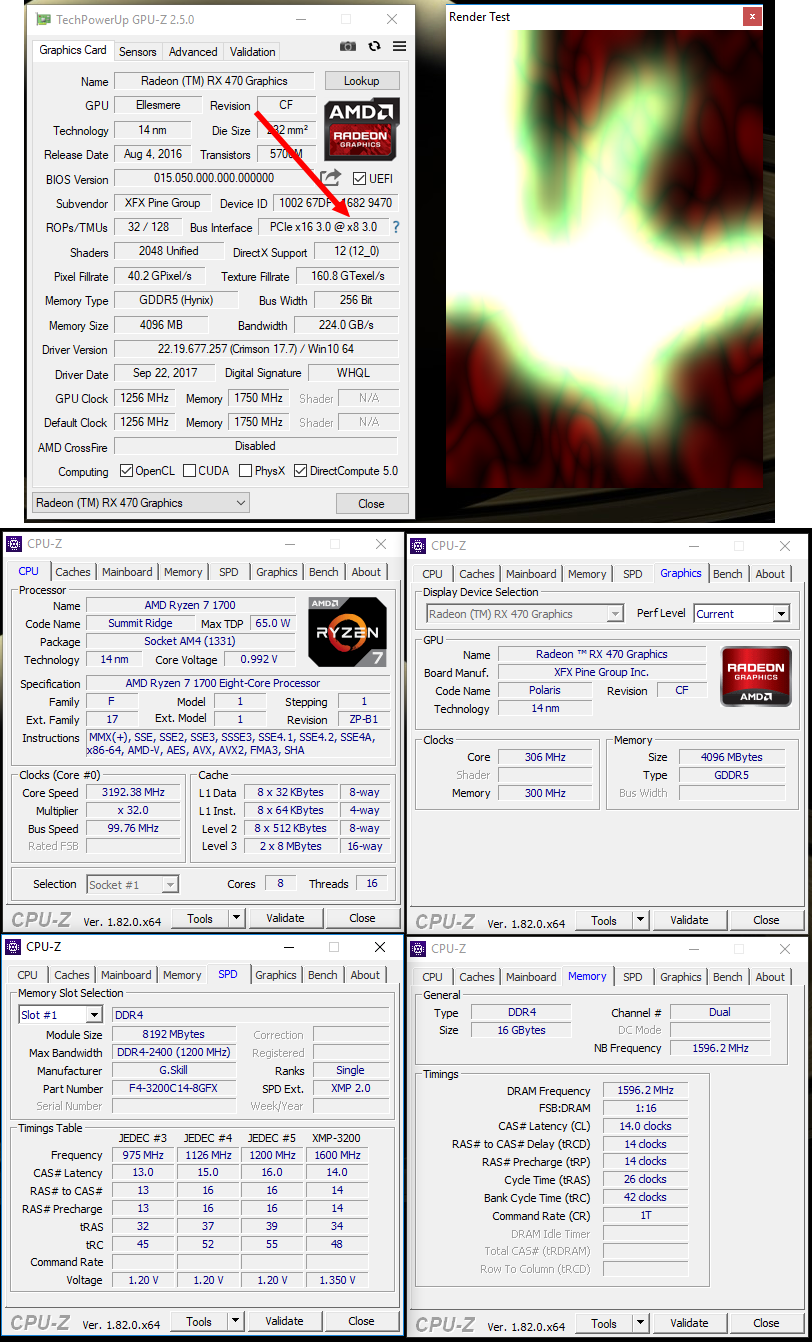The width and height of the screenshot is (812, 1342).
Task: Open the Caches tab in the Ryzen CPU-Z window
Action: click(x=73, y=572)
